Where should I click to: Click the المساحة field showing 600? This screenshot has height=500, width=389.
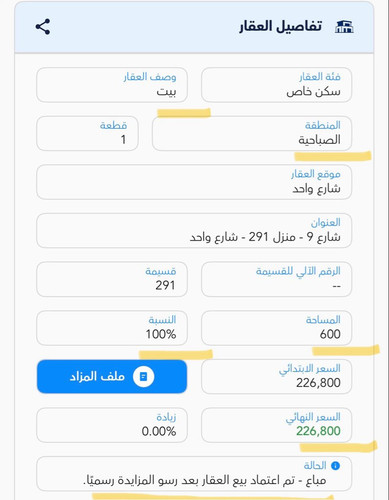click(x=276, y=328)
